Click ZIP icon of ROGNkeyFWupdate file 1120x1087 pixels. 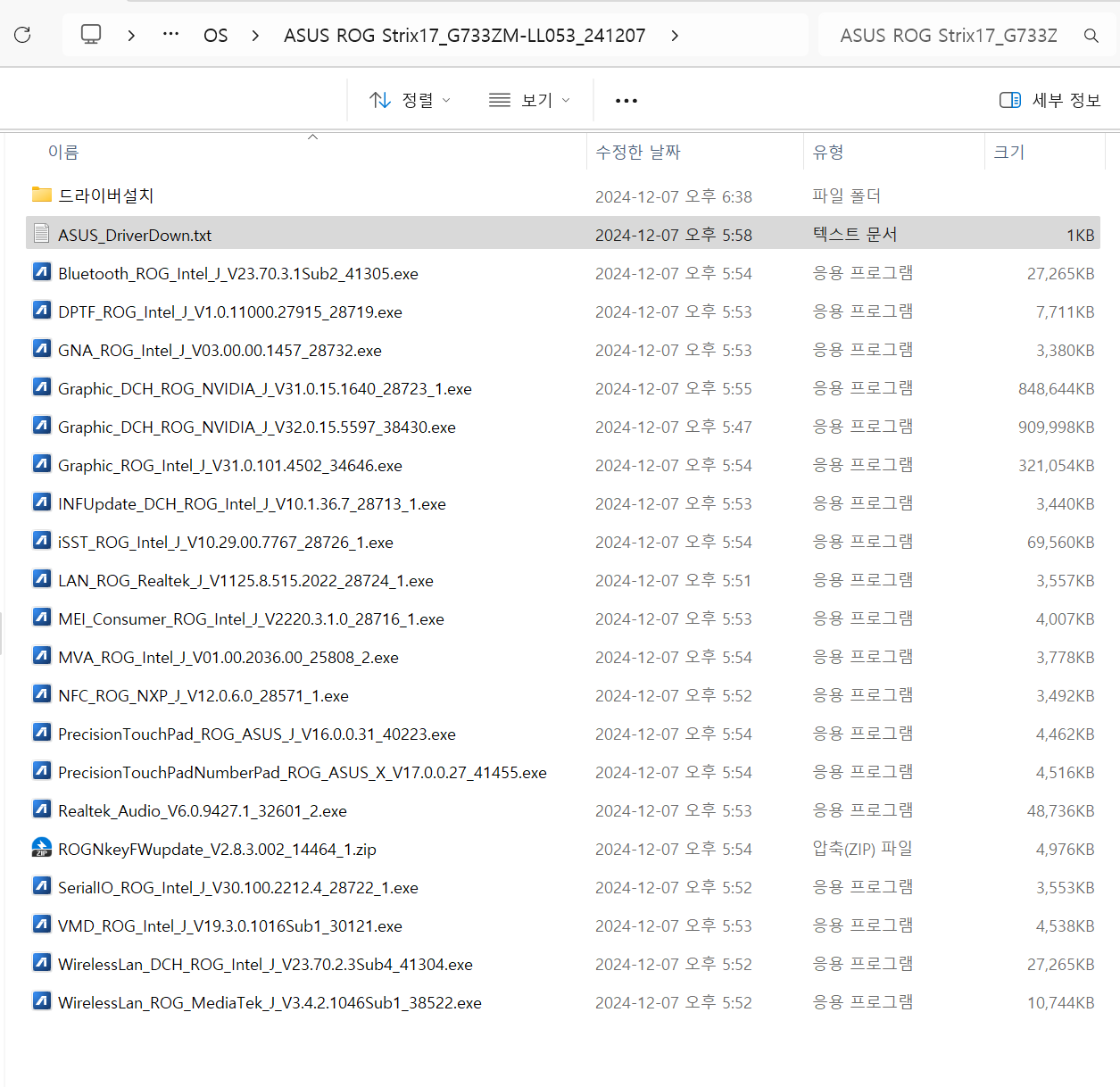tap(42, 848)
